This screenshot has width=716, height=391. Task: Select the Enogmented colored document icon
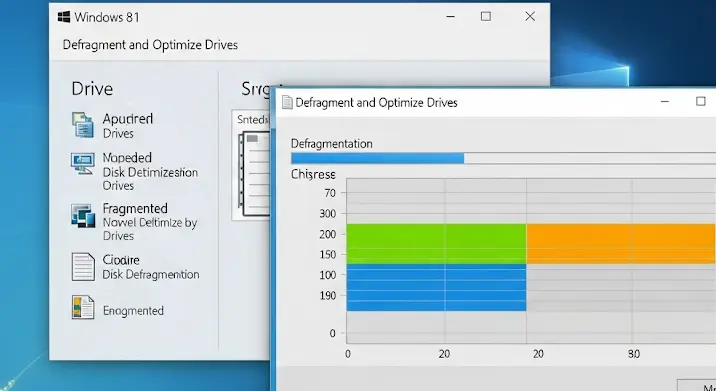(83, 307)
